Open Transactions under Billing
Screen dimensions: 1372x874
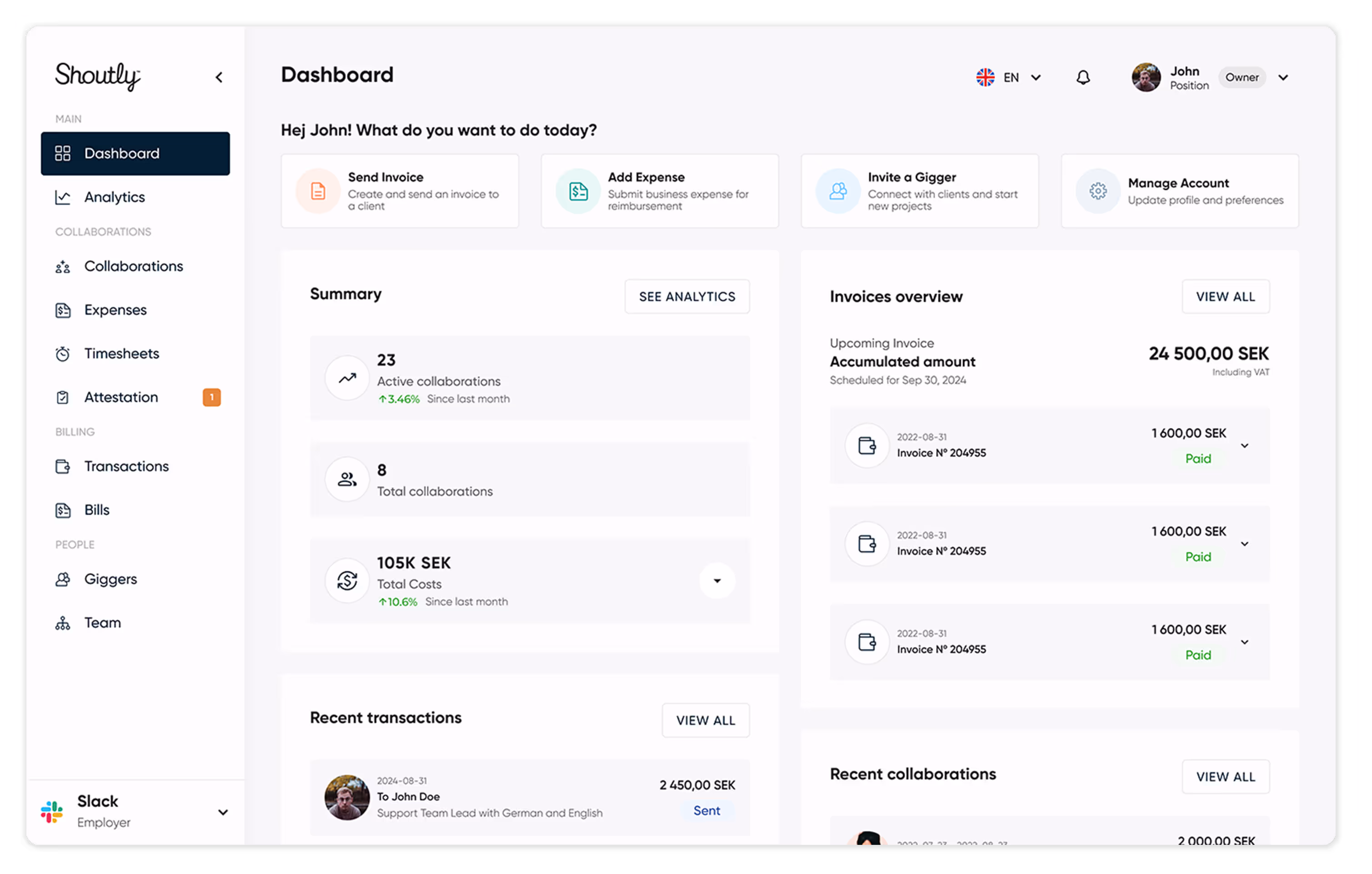pos(126,466)
